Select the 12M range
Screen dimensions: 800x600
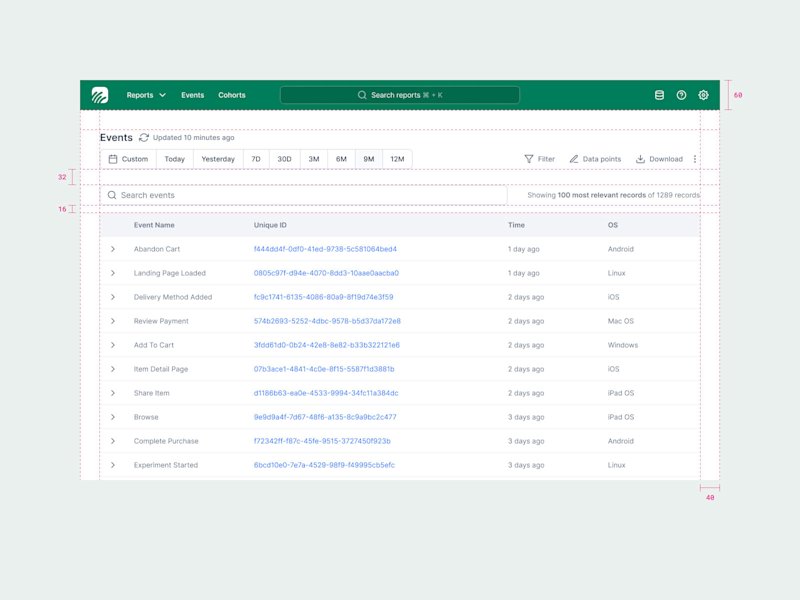(397, 159)
